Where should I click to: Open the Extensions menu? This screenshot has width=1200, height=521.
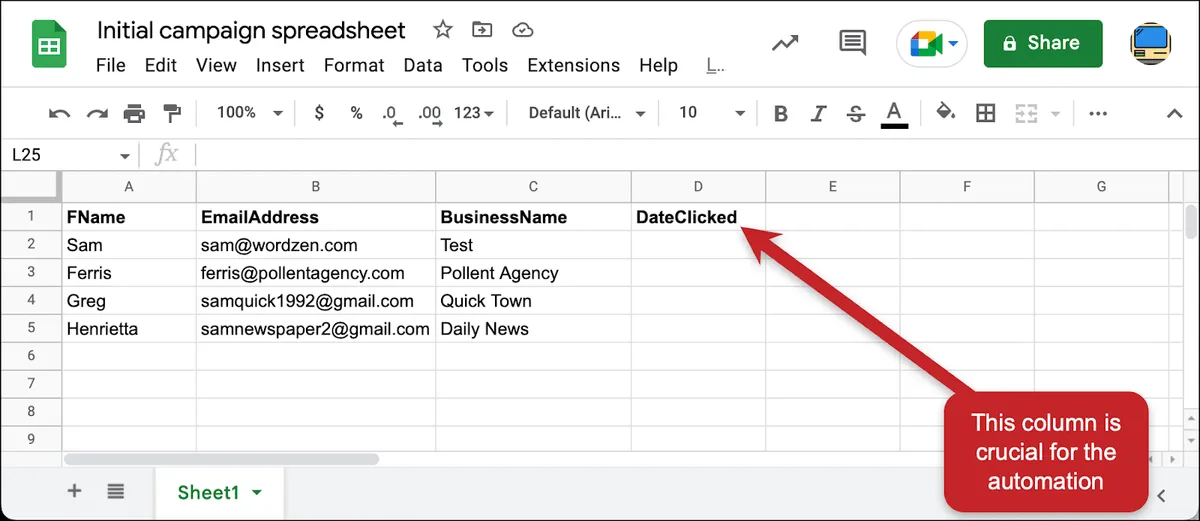[574, 65]
